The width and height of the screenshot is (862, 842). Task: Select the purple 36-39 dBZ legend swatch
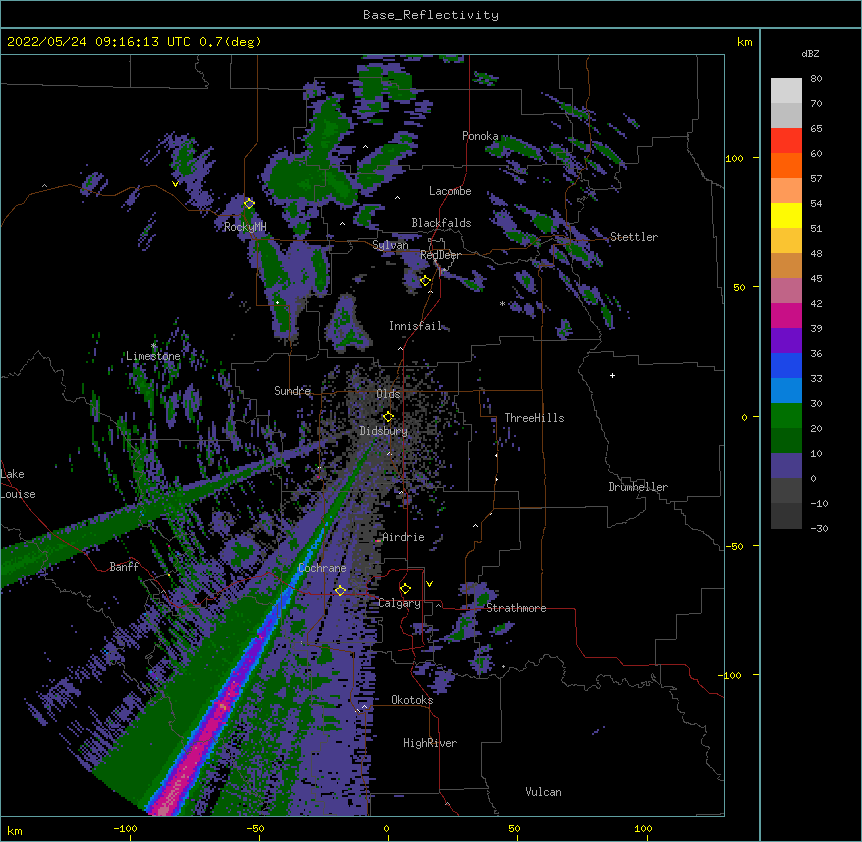click(x=786, y=340)
